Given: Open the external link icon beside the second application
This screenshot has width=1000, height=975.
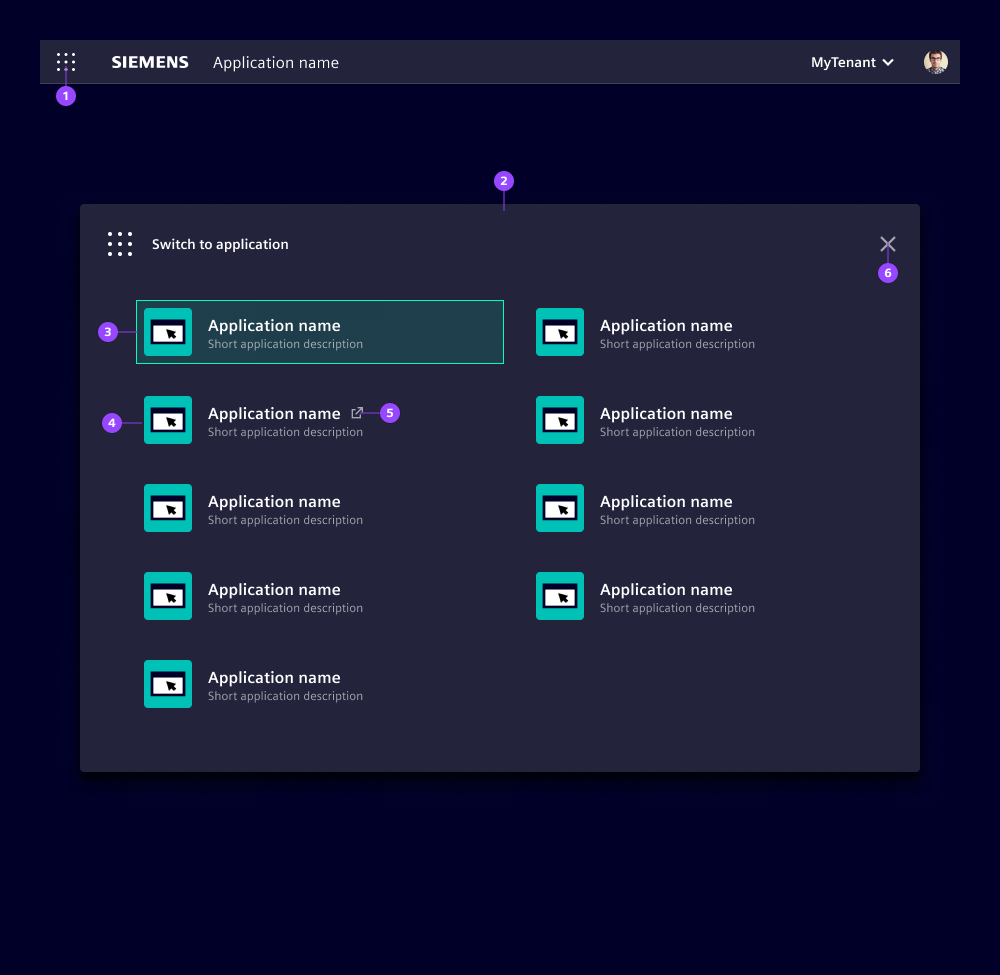Looking at the screenshot, I should pyautogui.click(x=357, y=412).
